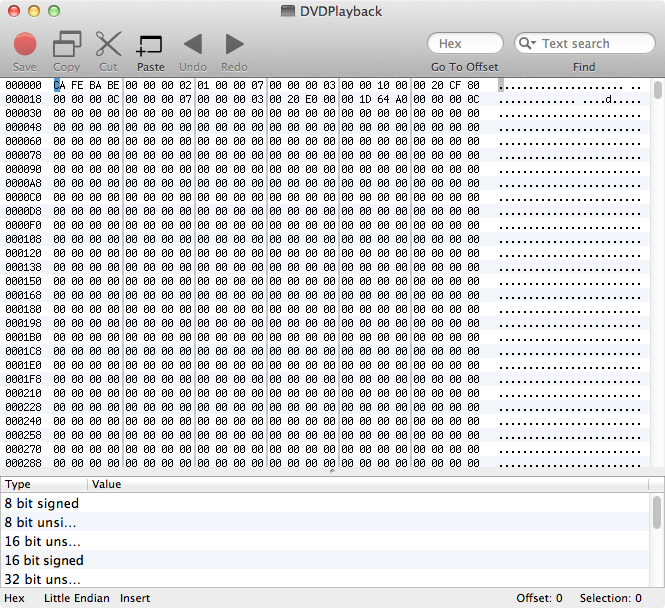This screenshot has width=665, height=608.
Task: Click the Save toolbar icon
Action: coord(25,44)
